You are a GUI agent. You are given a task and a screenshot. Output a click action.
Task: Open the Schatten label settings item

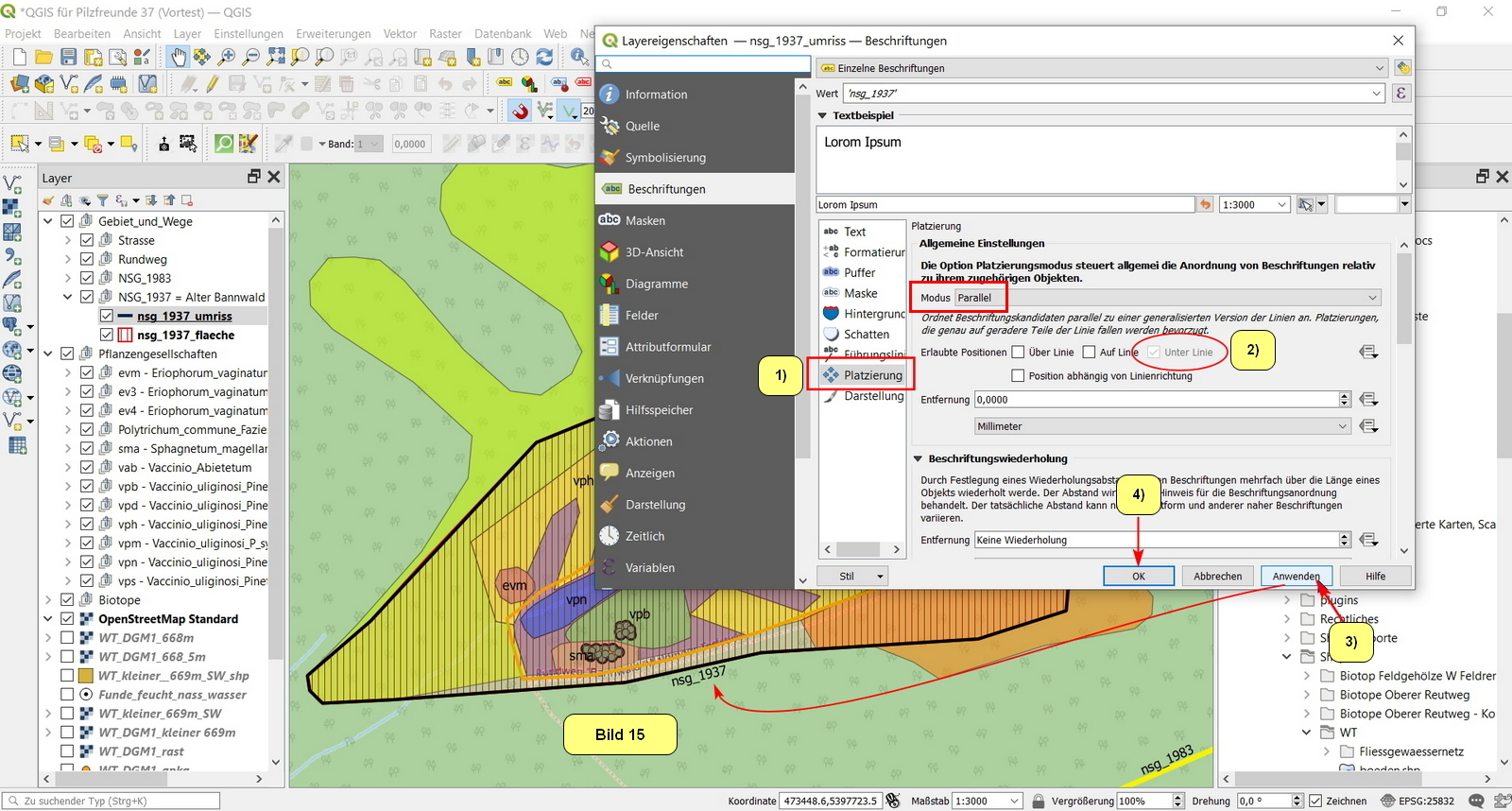coord(866,335)
